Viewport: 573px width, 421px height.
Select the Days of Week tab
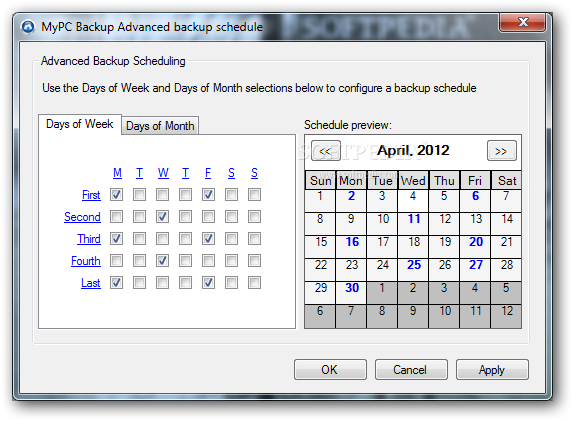pyautogui.click(x=80, y=124)
